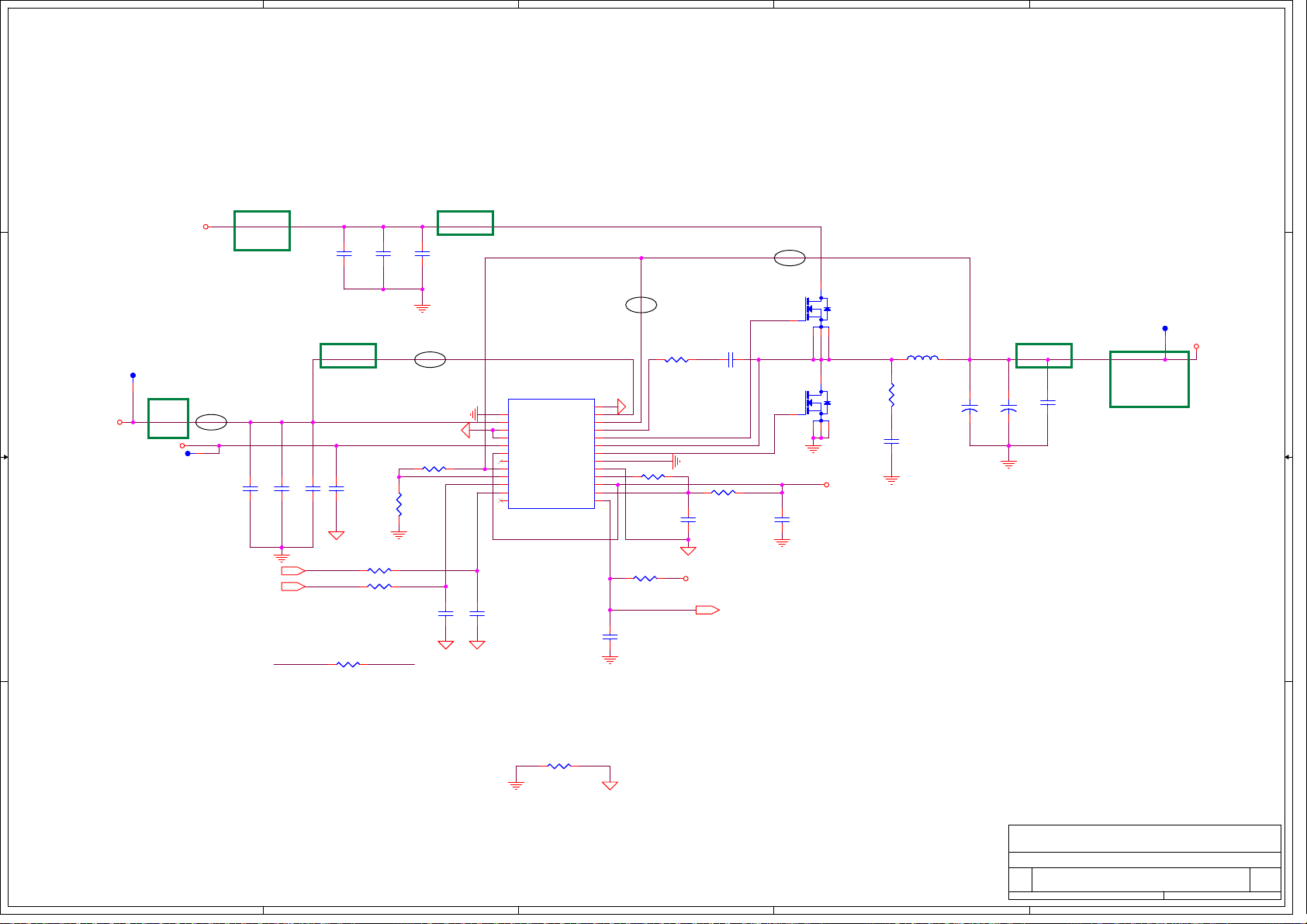
Task: Select the isolated resistor on the standalone wire
Action: click(x=348, y=664)
